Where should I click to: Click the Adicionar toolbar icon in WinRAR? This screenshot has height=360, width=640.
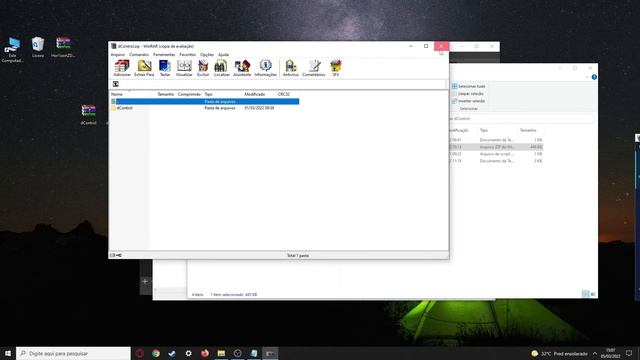pyautogui.click(x=122, y=68)
